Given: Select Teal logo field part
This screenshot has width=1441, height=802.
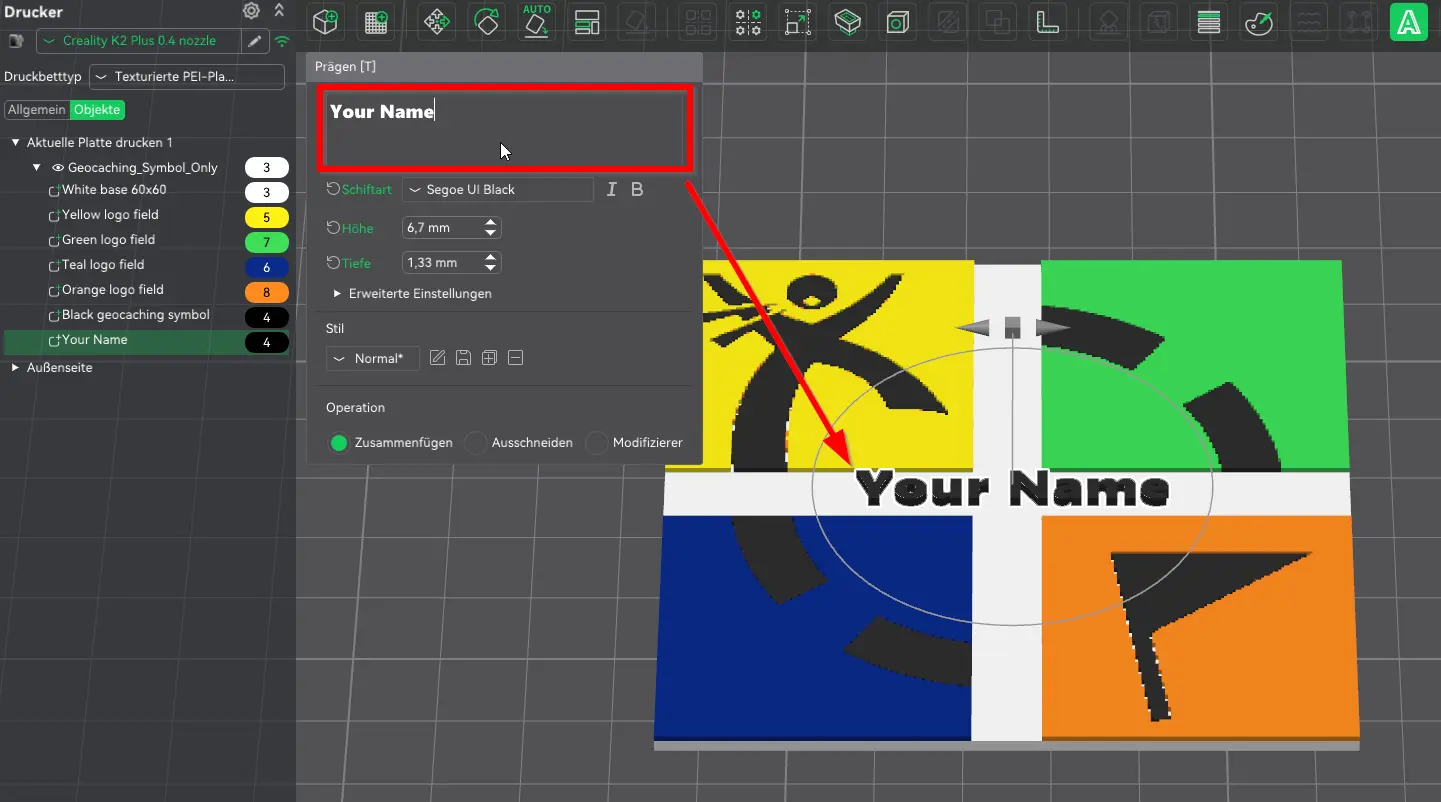Looking at the screenshot, I should pos(103,265).
